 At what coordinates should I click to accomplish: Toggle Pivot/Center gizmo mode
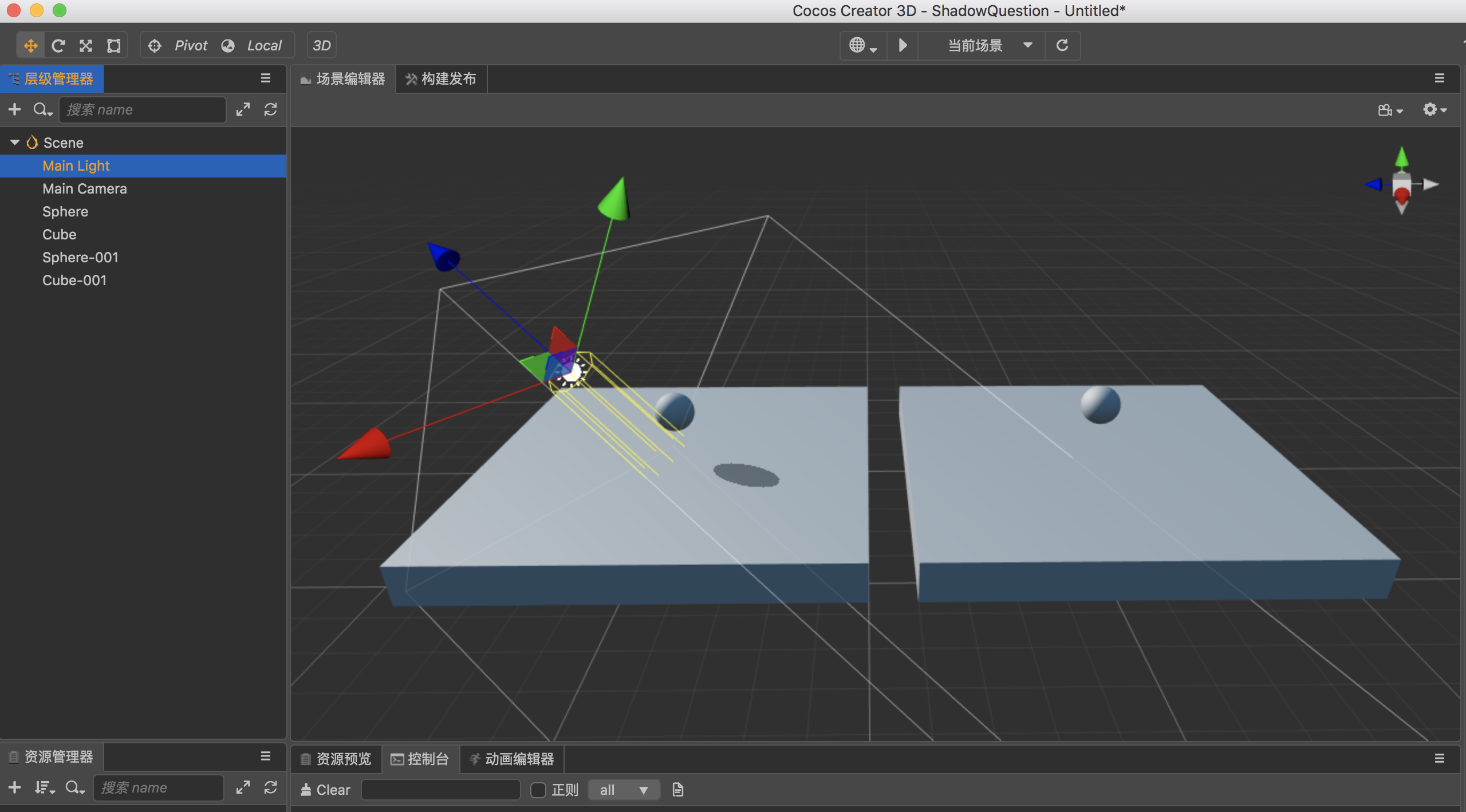pos(178,45)
